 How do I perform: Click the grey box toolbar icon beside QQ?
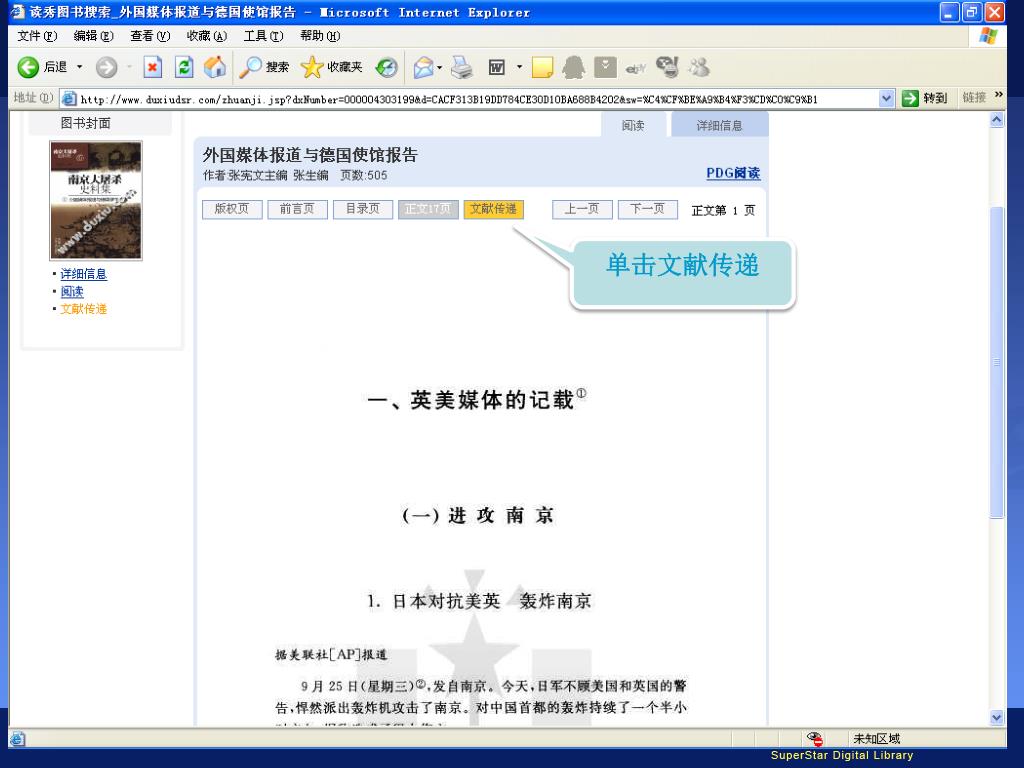[x=605, y=67]
